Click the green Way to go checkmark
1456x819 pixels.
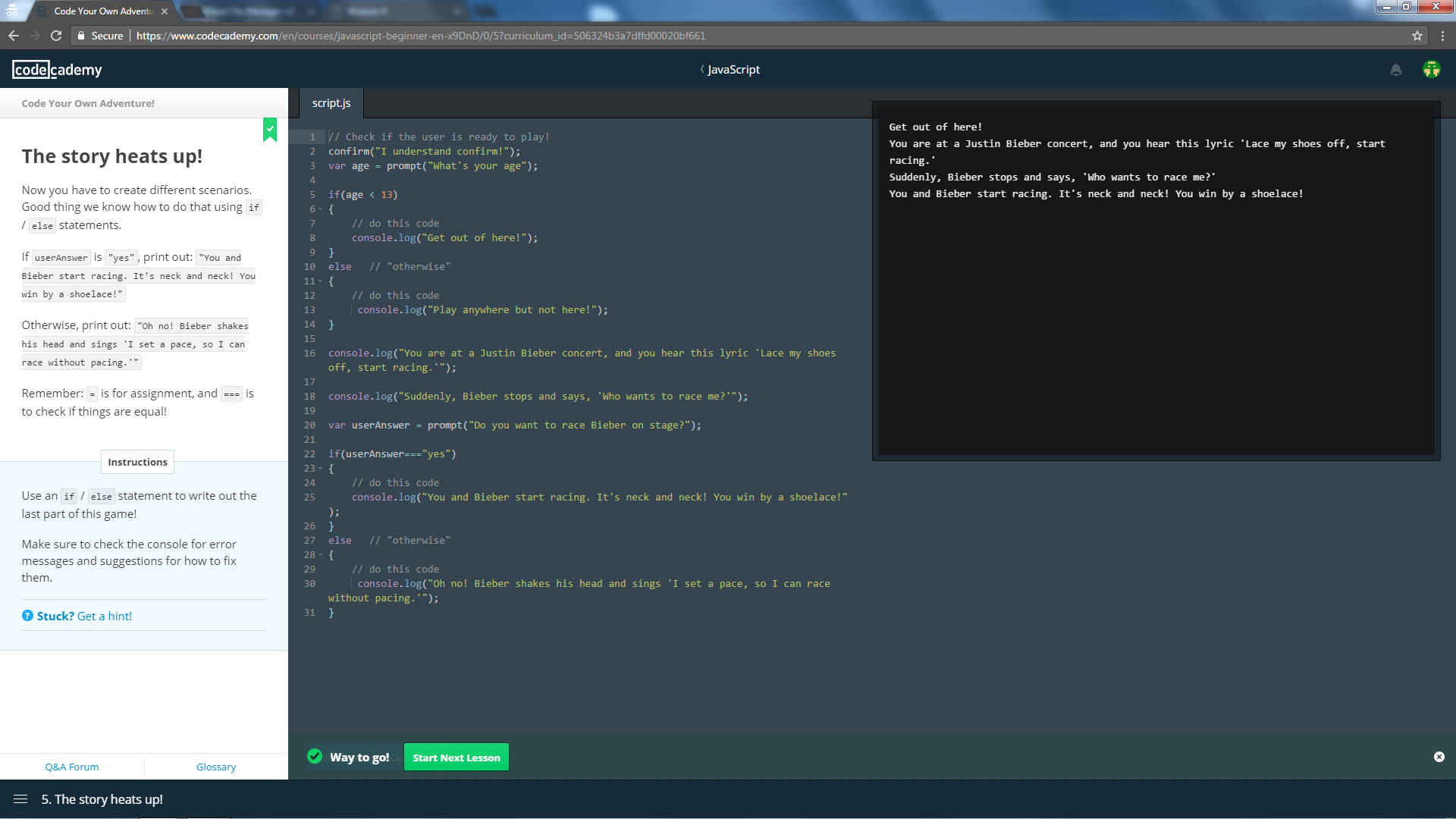pos(315,756)
